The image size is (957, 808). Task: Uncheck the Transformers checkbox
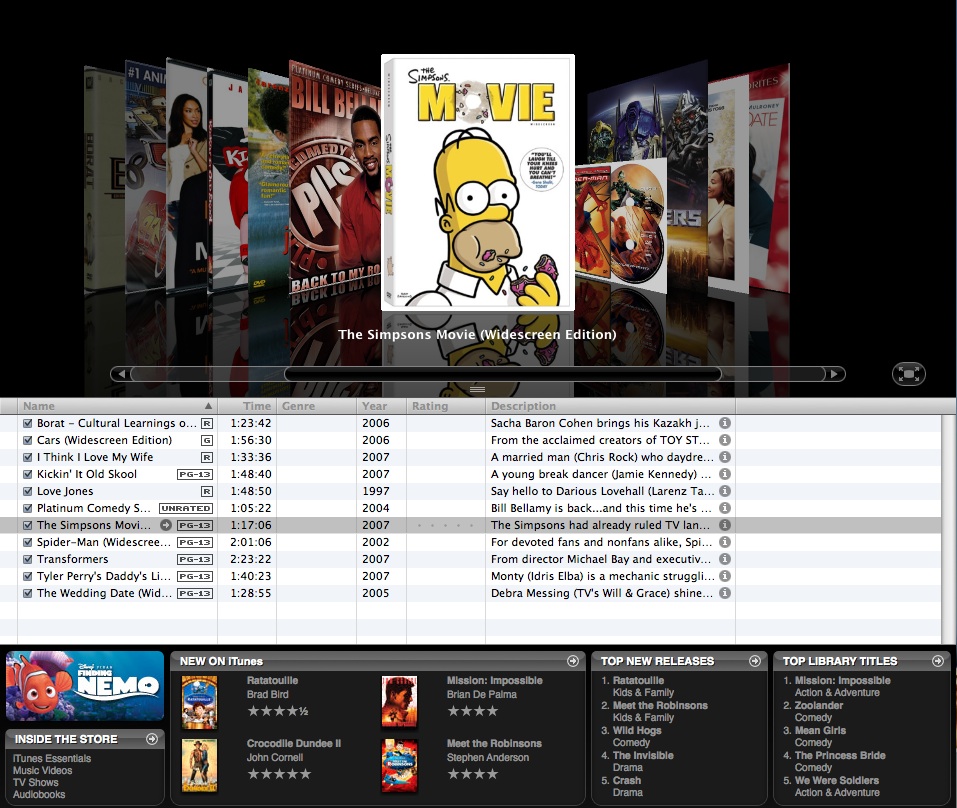point(27,559)
